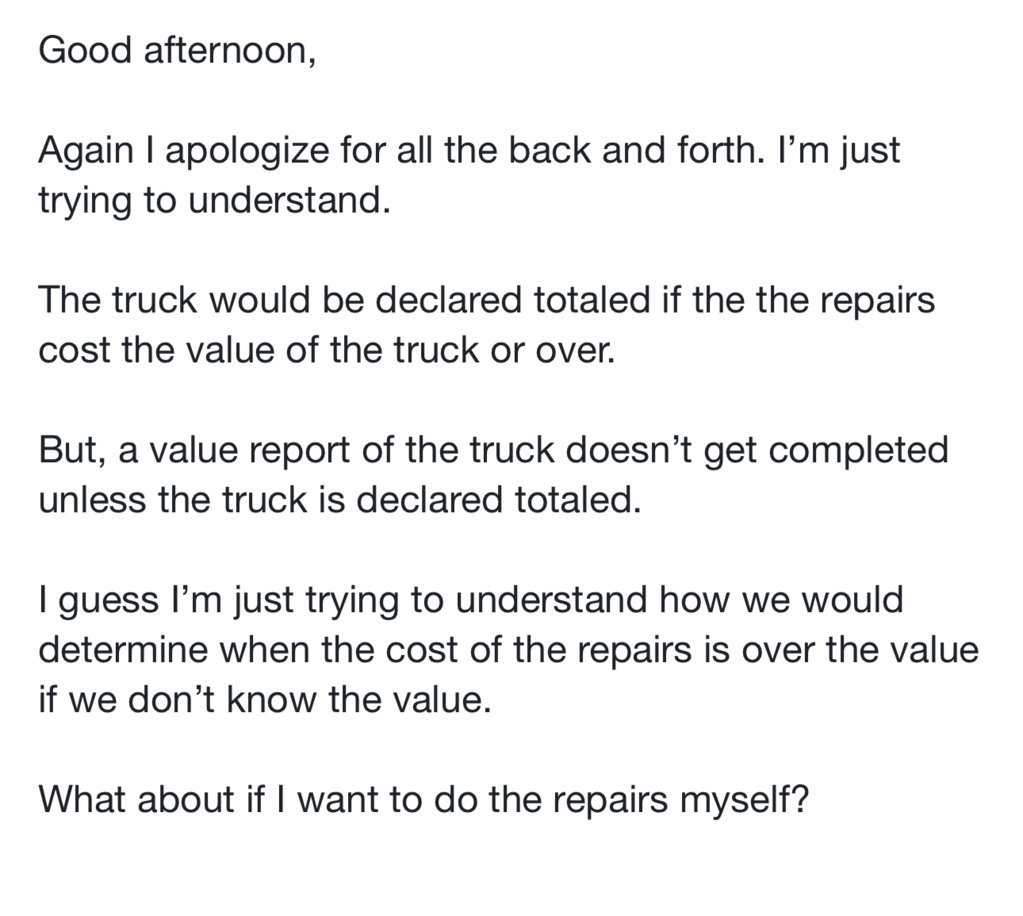This screenshot has height=916, width=1023.
Task: Click the line 'unless the truck is declared totaled.'
Action: pyautogui.click(x=340, y=500)
